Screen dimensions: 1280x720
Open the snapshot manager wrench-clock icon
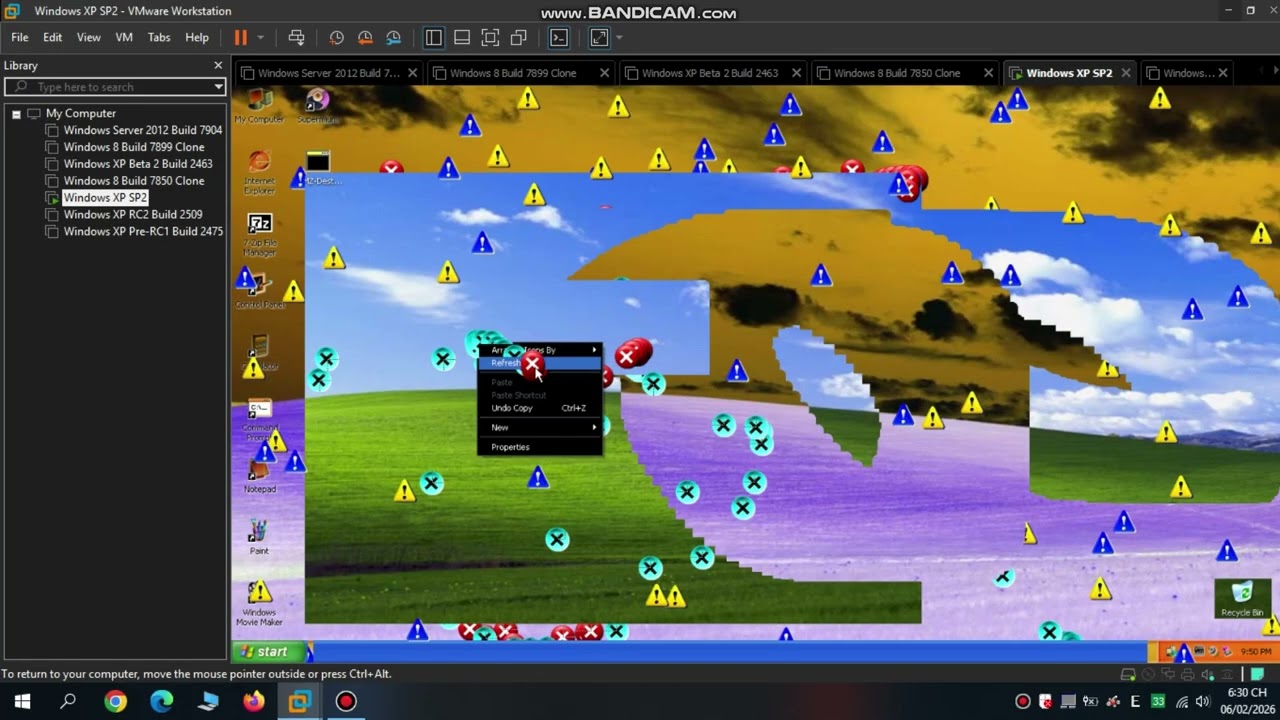coord(393,38)
